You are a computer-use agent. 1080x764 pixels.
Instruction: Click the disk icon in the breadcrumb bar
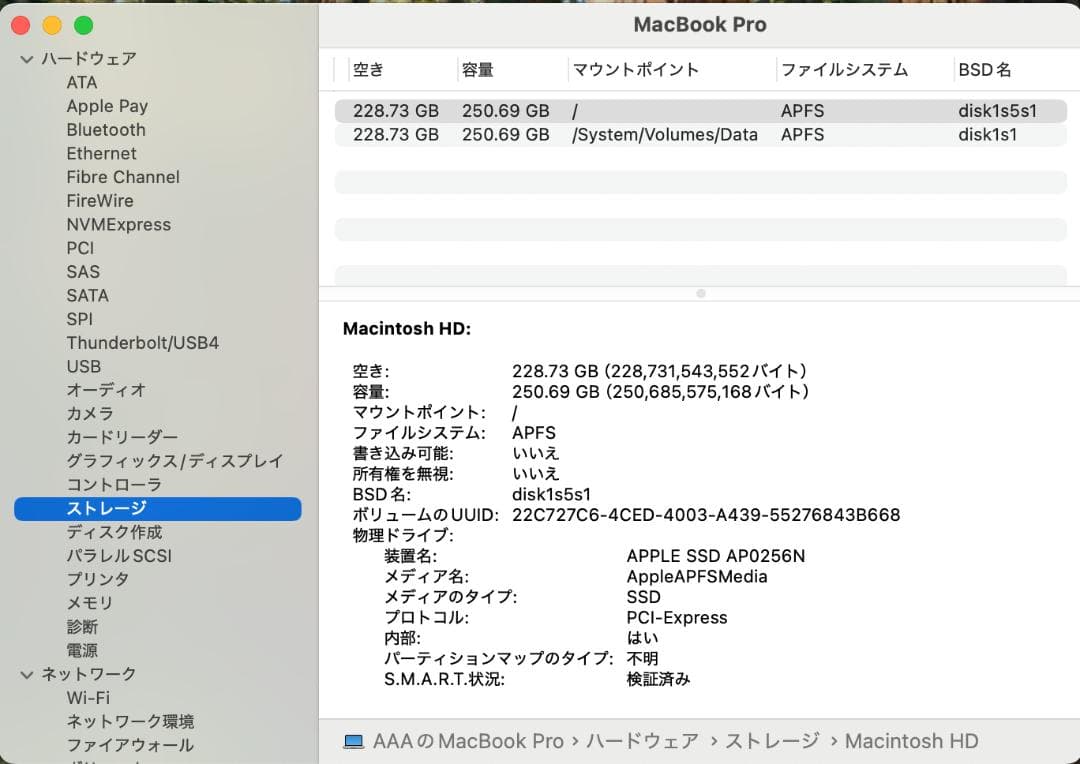[353, 741]
